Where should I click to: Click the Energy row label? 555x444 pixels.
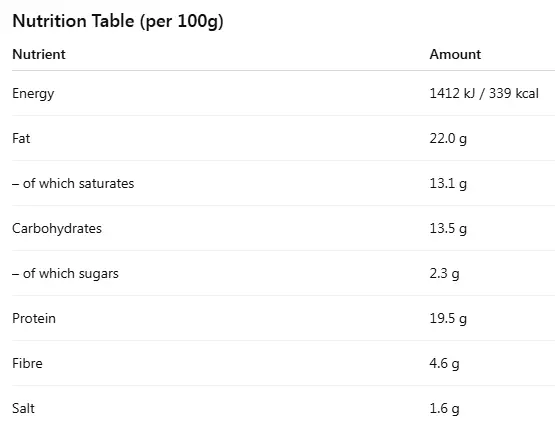[33, 94]
